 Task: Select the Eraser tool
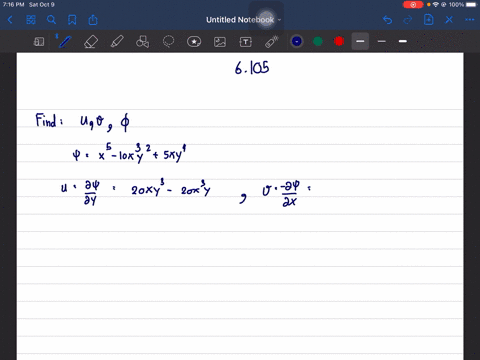click(91, 42)
